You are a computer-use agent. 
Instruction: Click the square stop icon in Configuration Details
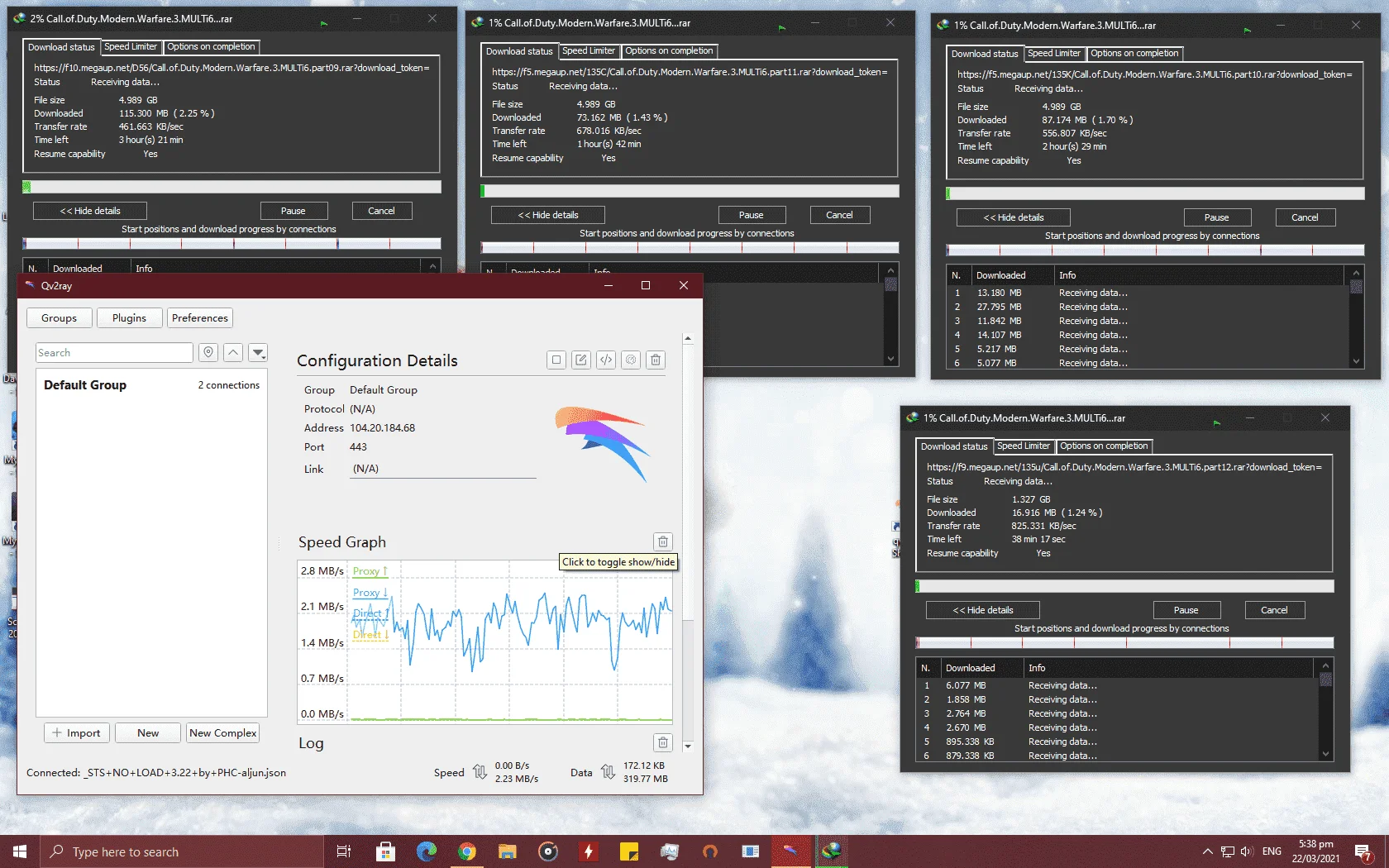pyautogui.click(x=556, y=360)
